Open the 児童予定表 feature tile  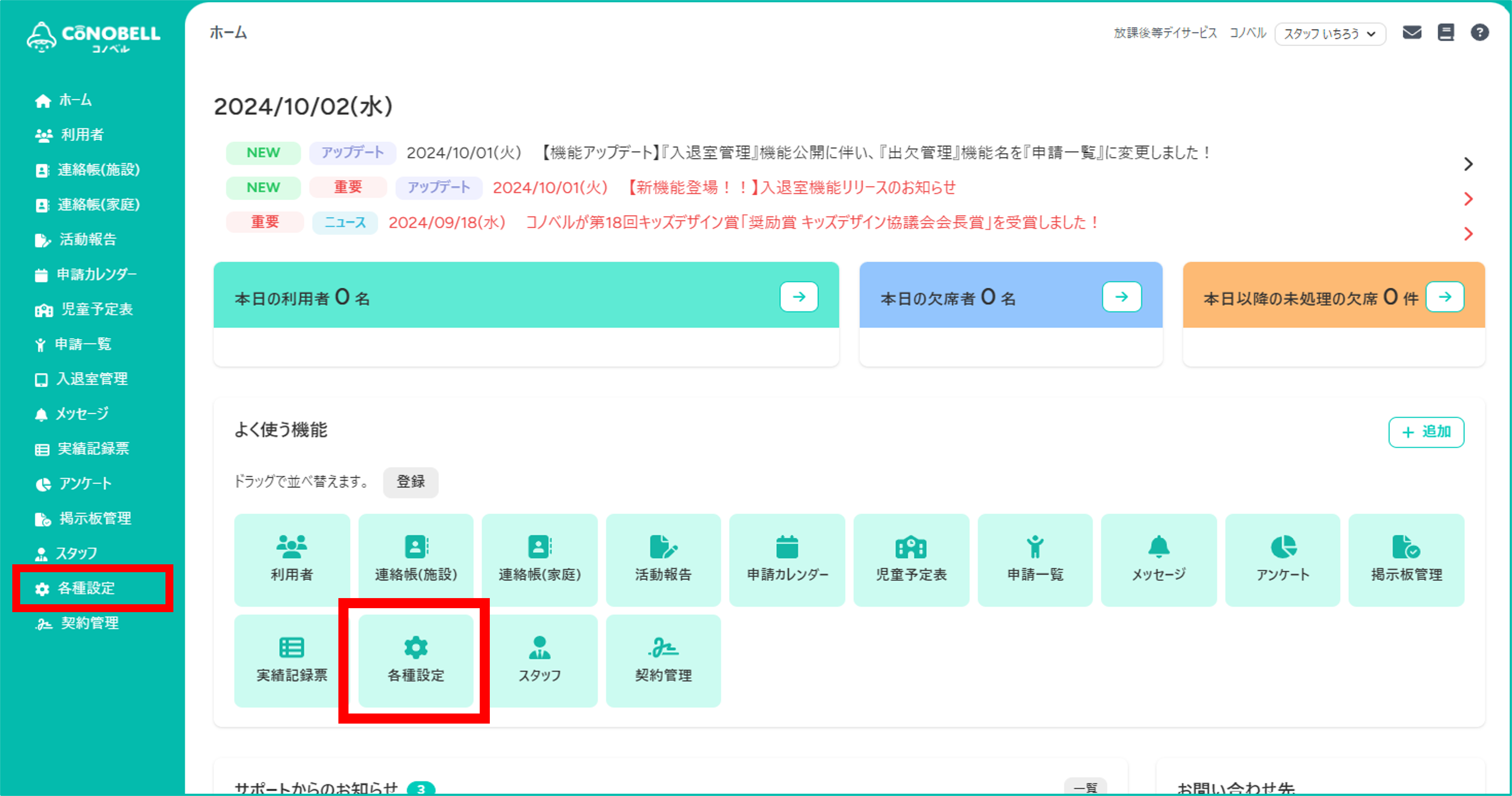911,560
